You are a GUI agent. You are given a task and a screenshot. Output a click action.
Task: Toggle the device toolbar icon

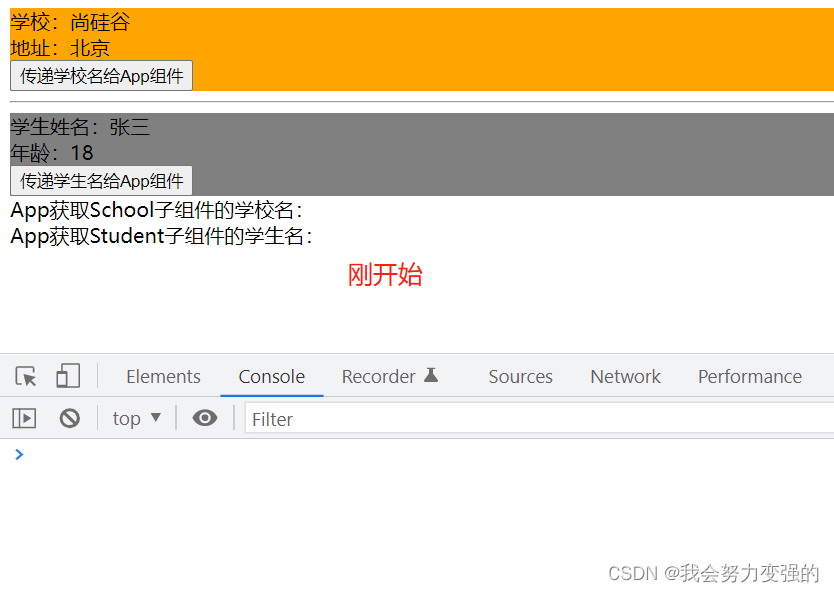68,376
